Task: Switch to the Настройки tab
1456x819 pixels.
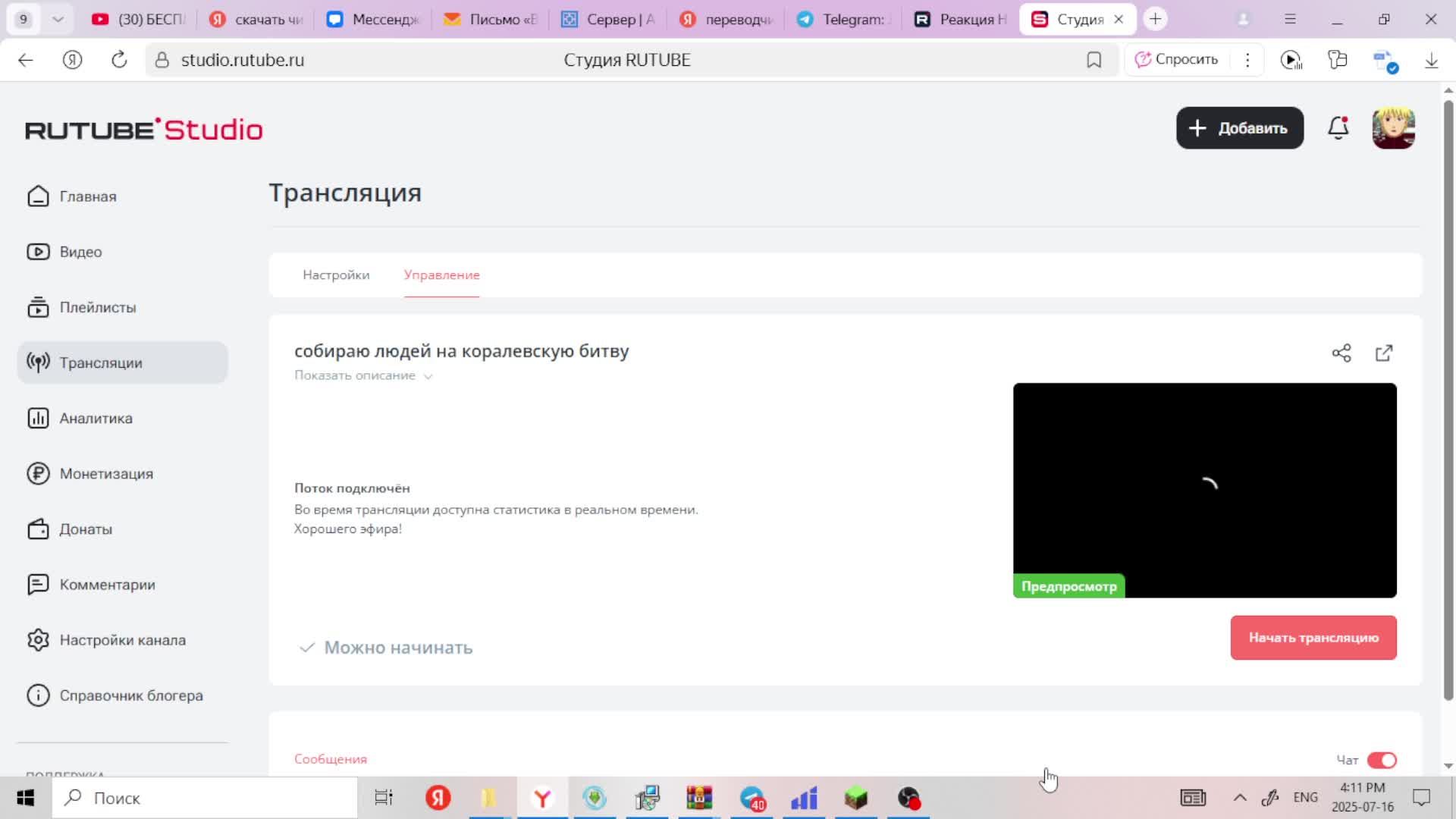Action: [336, 275]
